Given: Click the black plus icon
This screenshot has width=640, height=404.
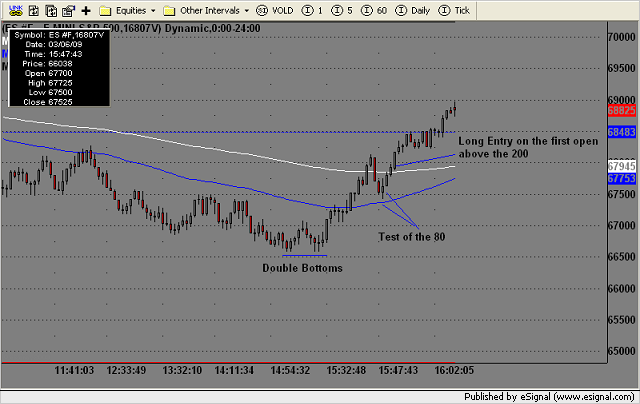Looking at the screenshot, I should [x=86, y=11].
